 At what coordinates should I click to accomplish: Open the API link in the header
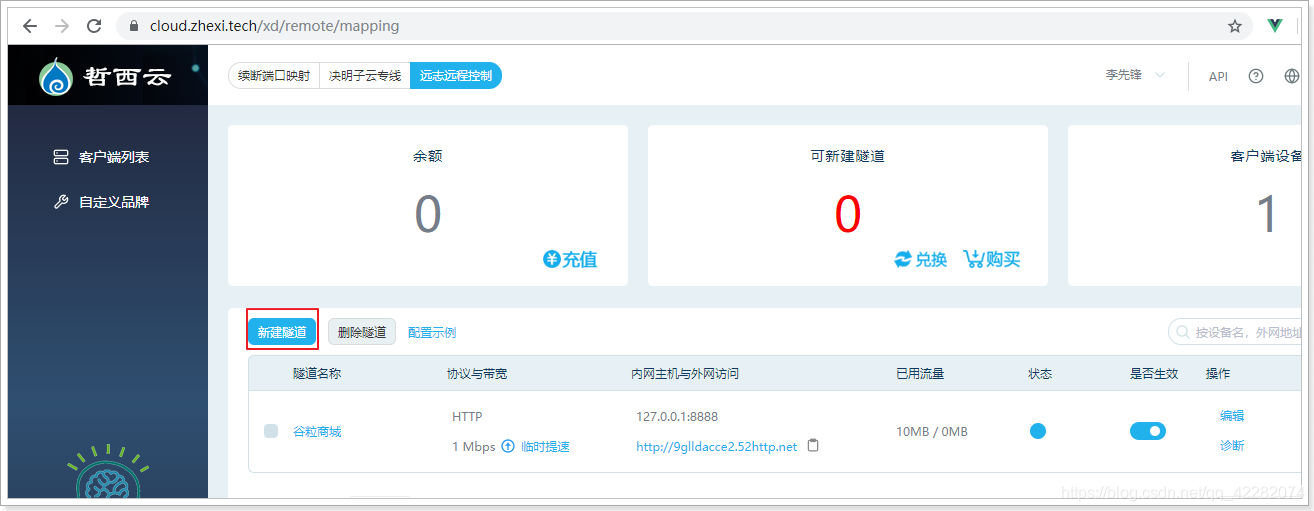click(1218, 76)
